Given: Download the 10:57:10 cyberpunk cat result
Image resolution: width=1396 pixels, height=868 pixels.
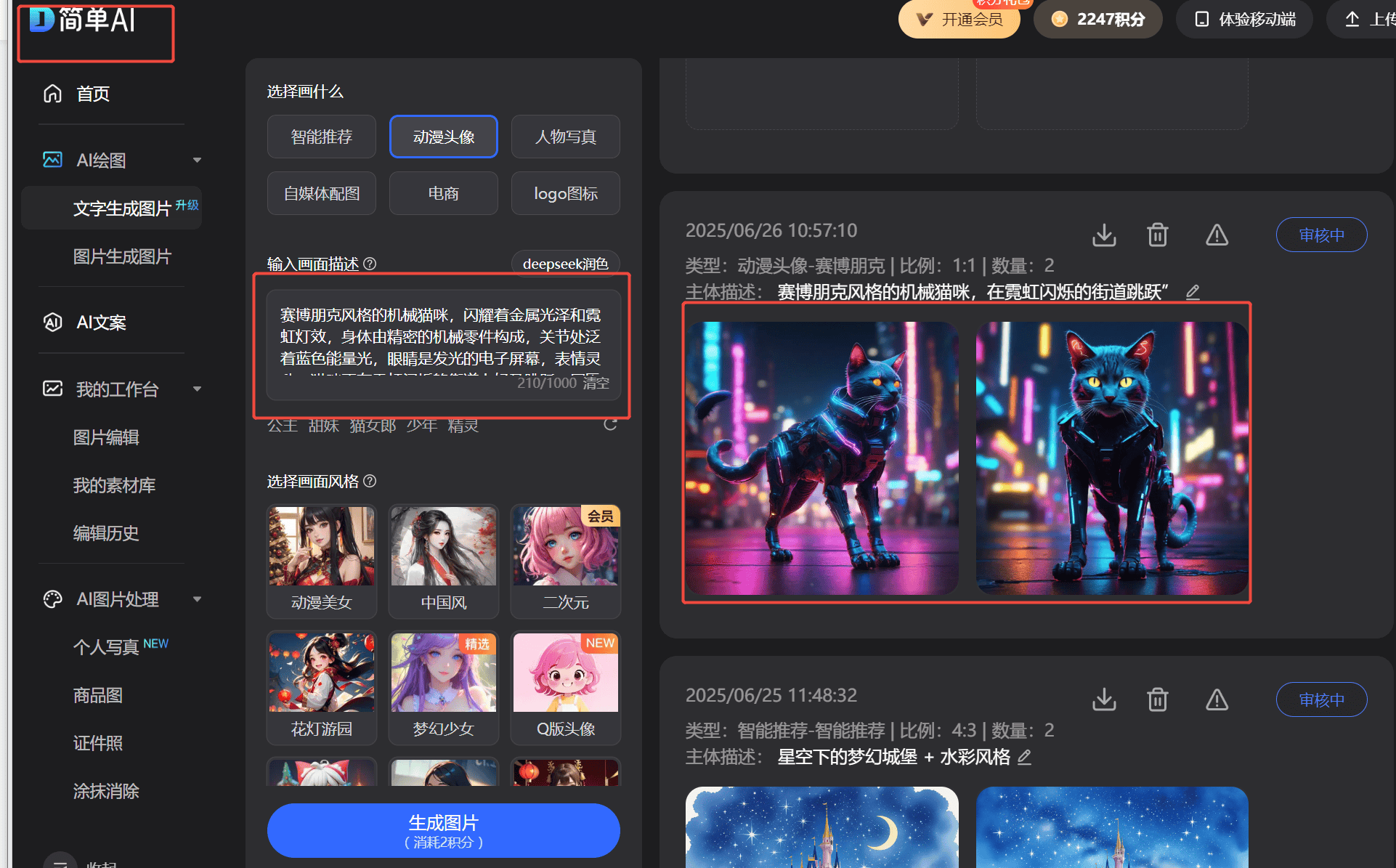Looking at the screenshot, I should [1104, 235].
